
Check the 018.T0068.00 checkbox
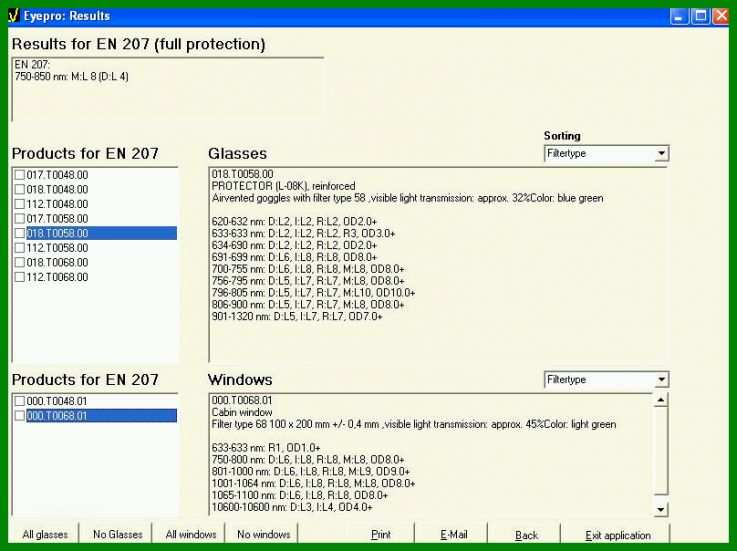pos(20,262)
